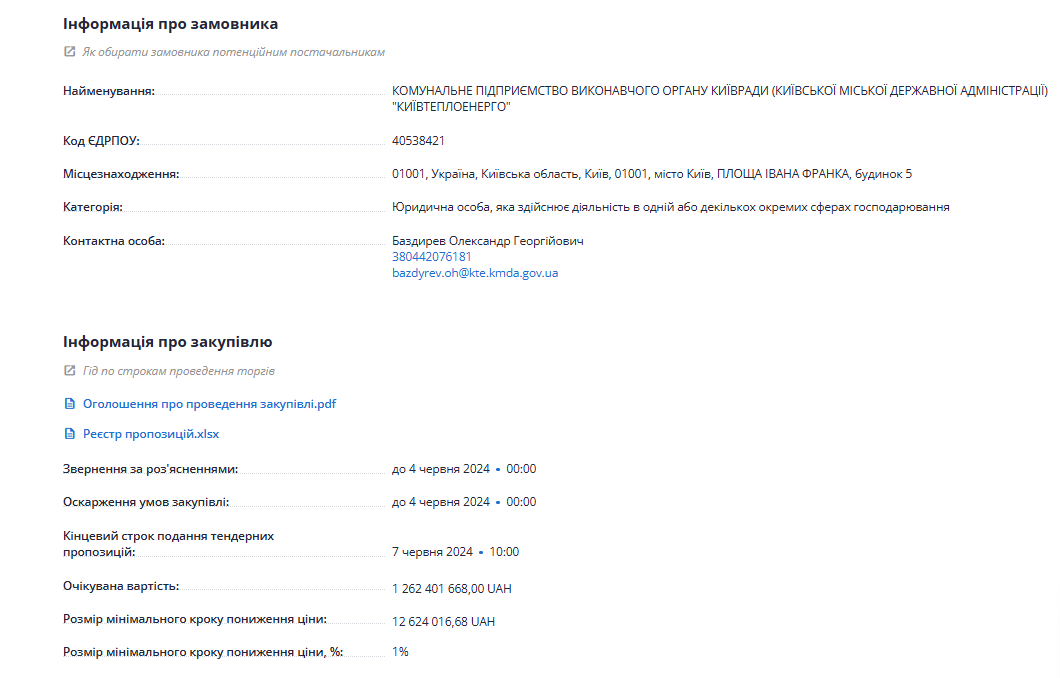Click the 'Інформація про закупівлю' heading
Image resolution: width=1060 pixels, height=678 pixels.
coord(167,342)
